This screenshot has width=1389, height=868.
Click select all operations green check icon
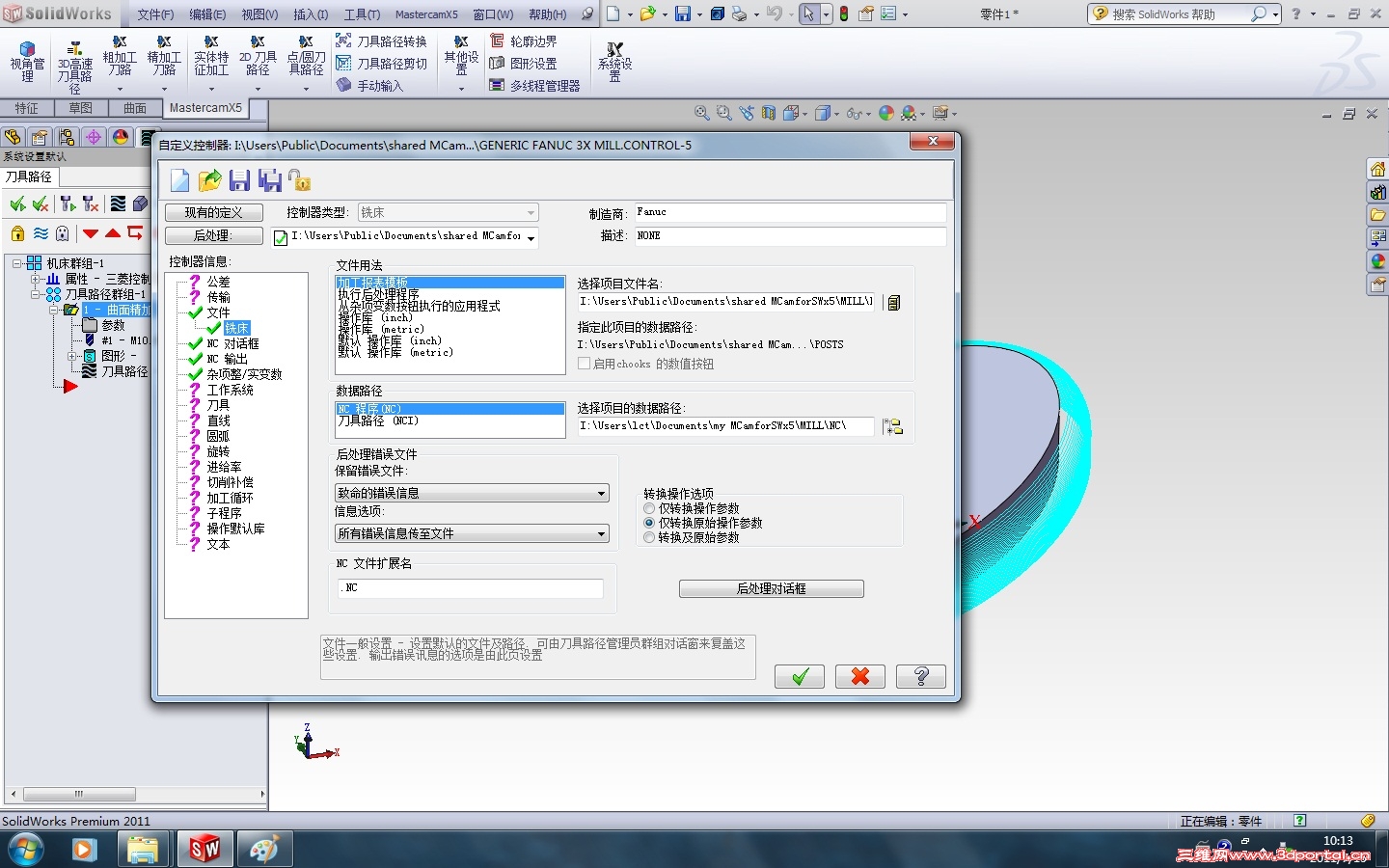pyautogui.click(x=17, y=203)
